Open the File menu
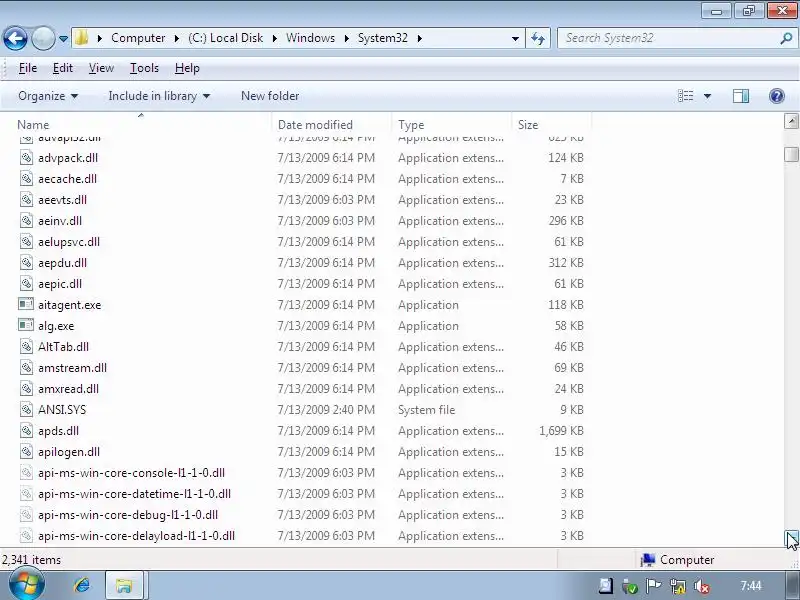Image resolution: width=800 pixels, height=600 pixels. [x=28, y=68]
